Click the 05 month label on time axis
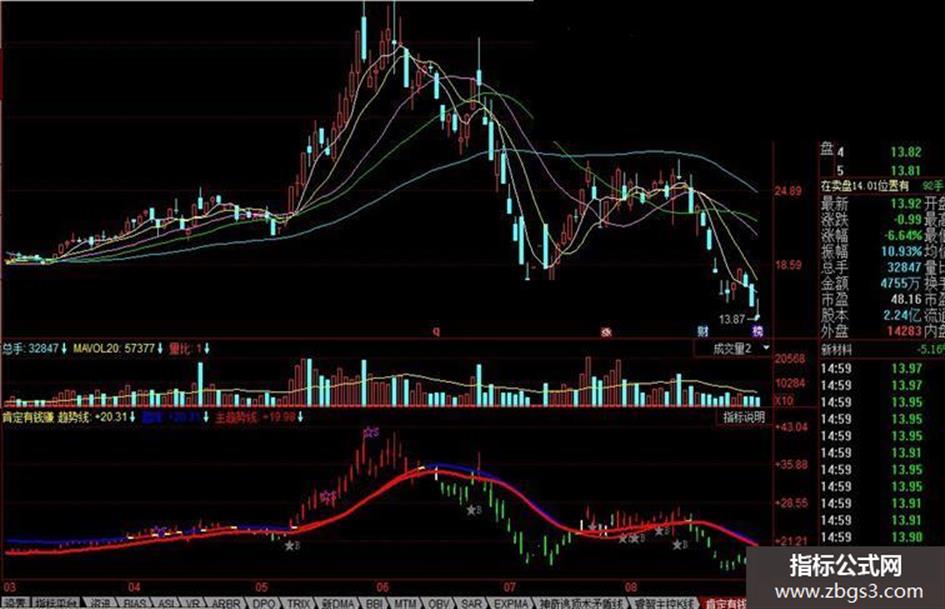The image size is (945, 609). tap(261, 587)
